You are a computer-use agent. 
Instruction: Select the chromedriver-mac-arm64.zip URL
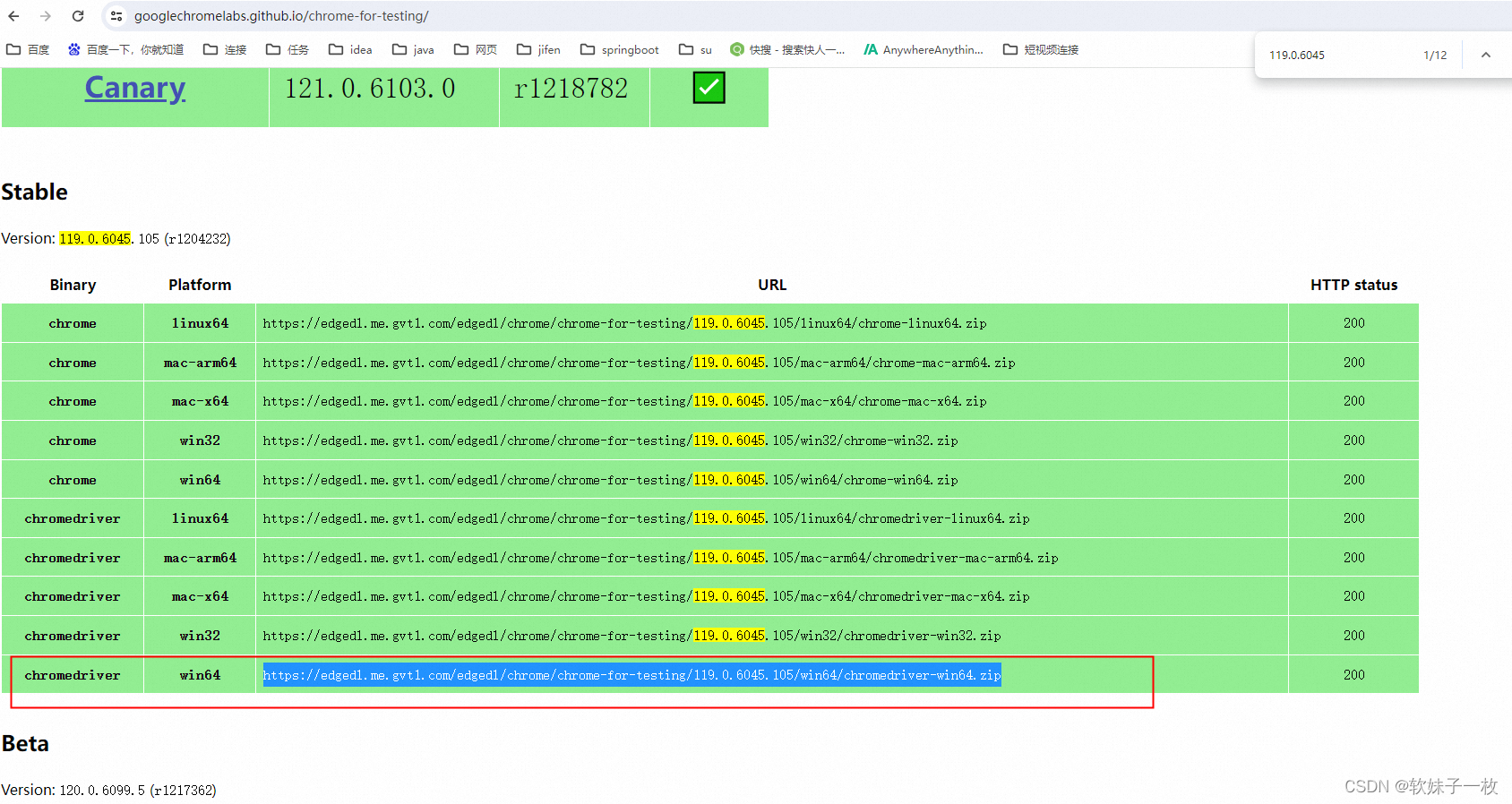coord(660,558)
